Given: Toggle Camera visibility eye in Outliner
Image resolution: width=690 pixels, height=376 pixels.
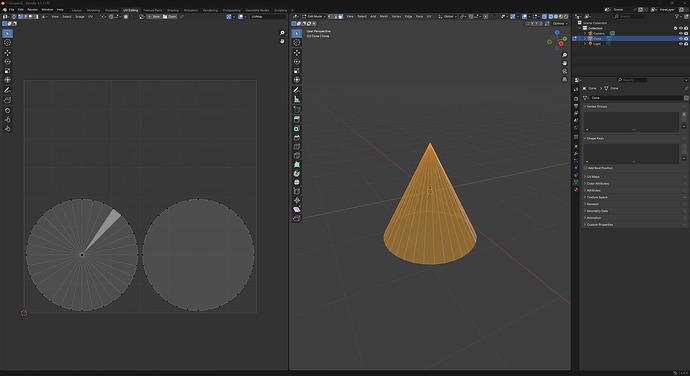Looking at the screenshot, I should click(x=681, y=33).
